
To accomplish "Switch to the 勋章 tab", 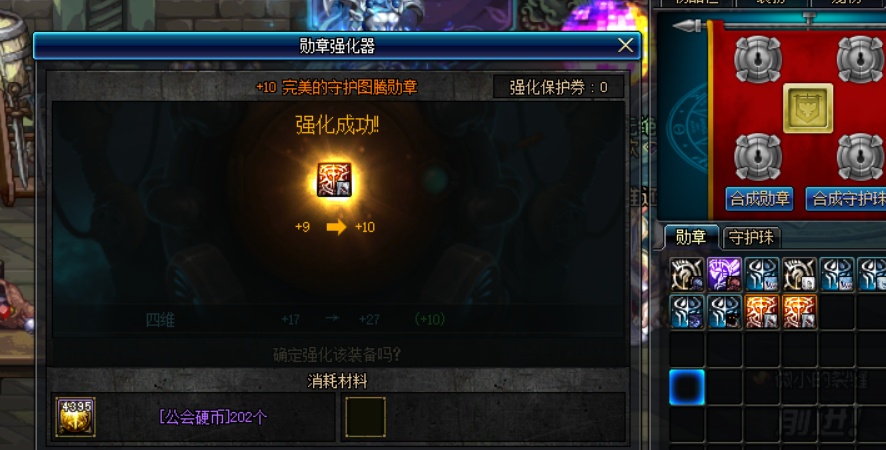I will click(x=691, y=237).
